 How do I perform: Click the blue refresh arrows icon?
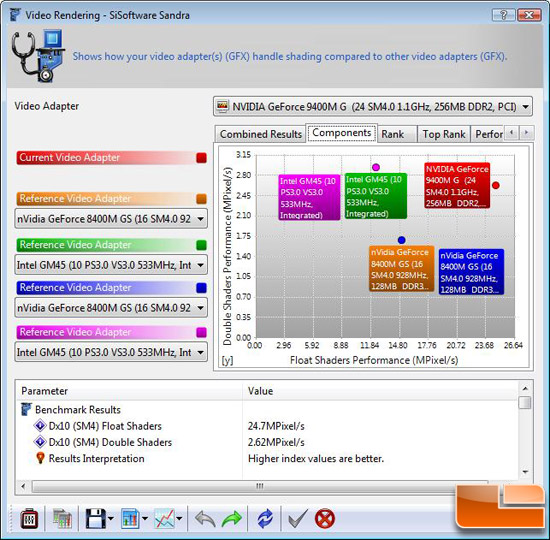click(x=265, y=519)
